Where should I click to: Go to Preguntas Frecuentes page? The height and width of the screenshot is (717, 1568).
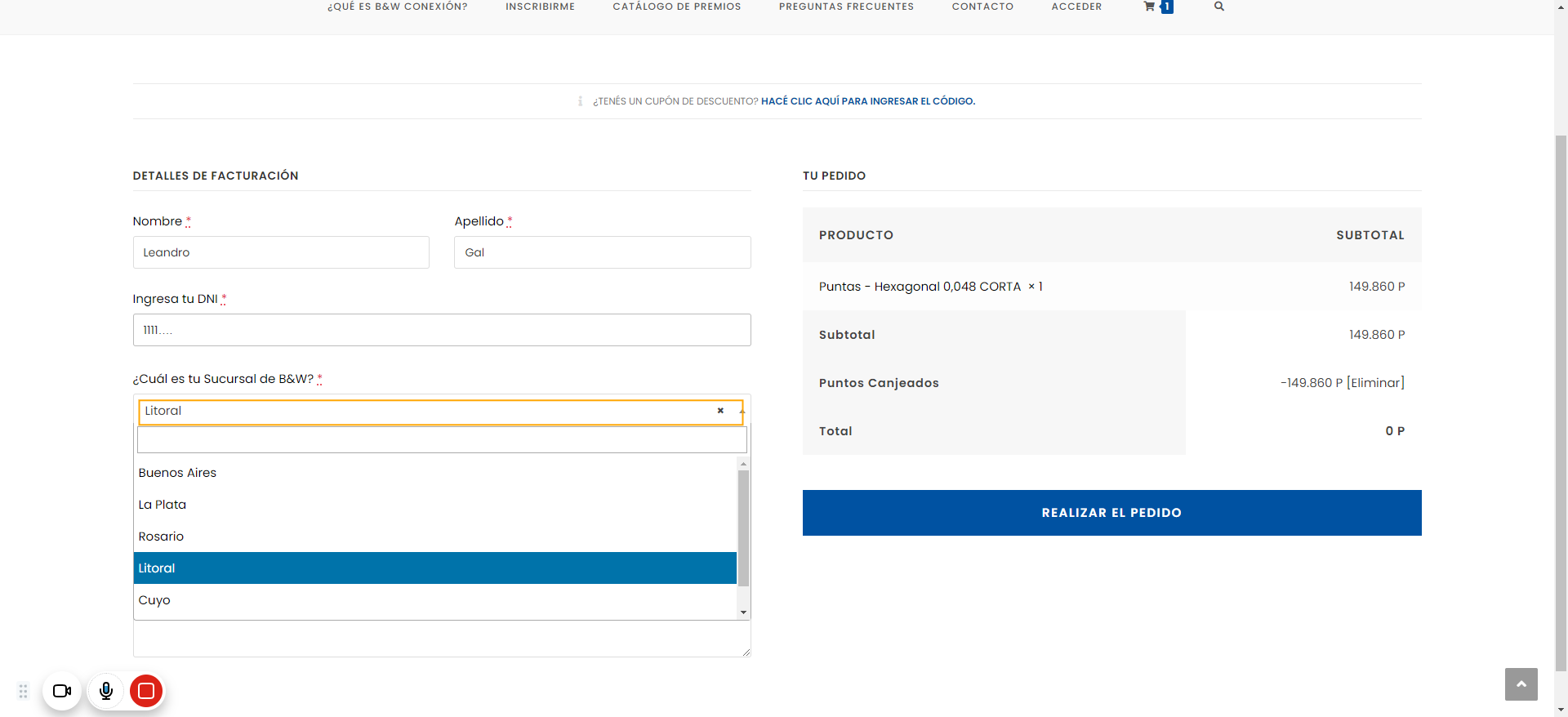pyautogui.click(x=846, y=7)
